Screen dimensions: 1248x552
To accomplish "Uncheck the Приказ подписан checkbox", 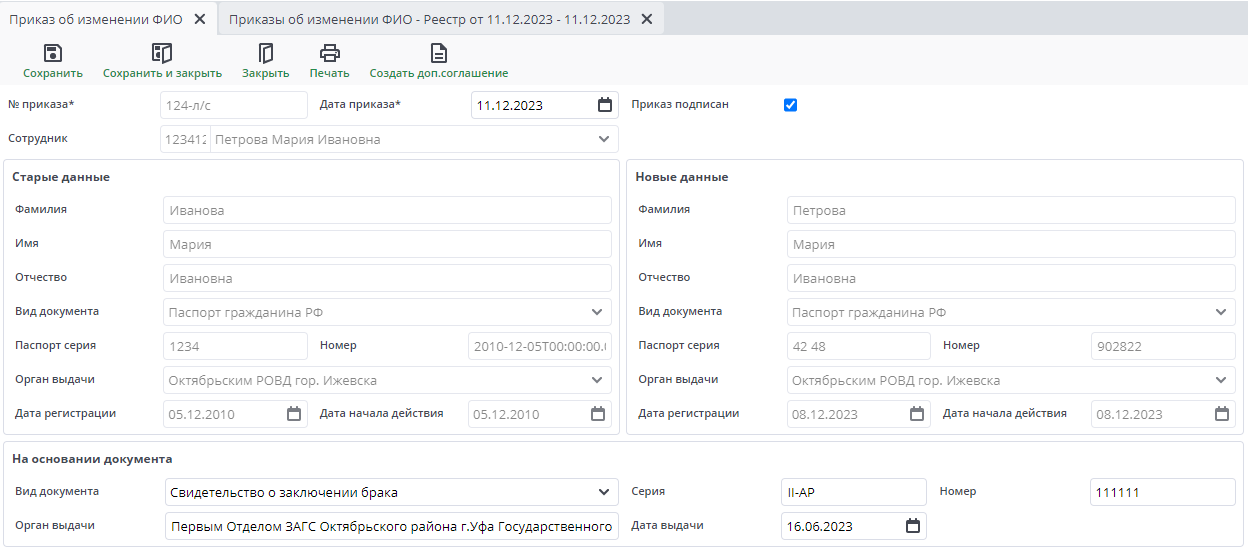I will (x=790, y=105).
